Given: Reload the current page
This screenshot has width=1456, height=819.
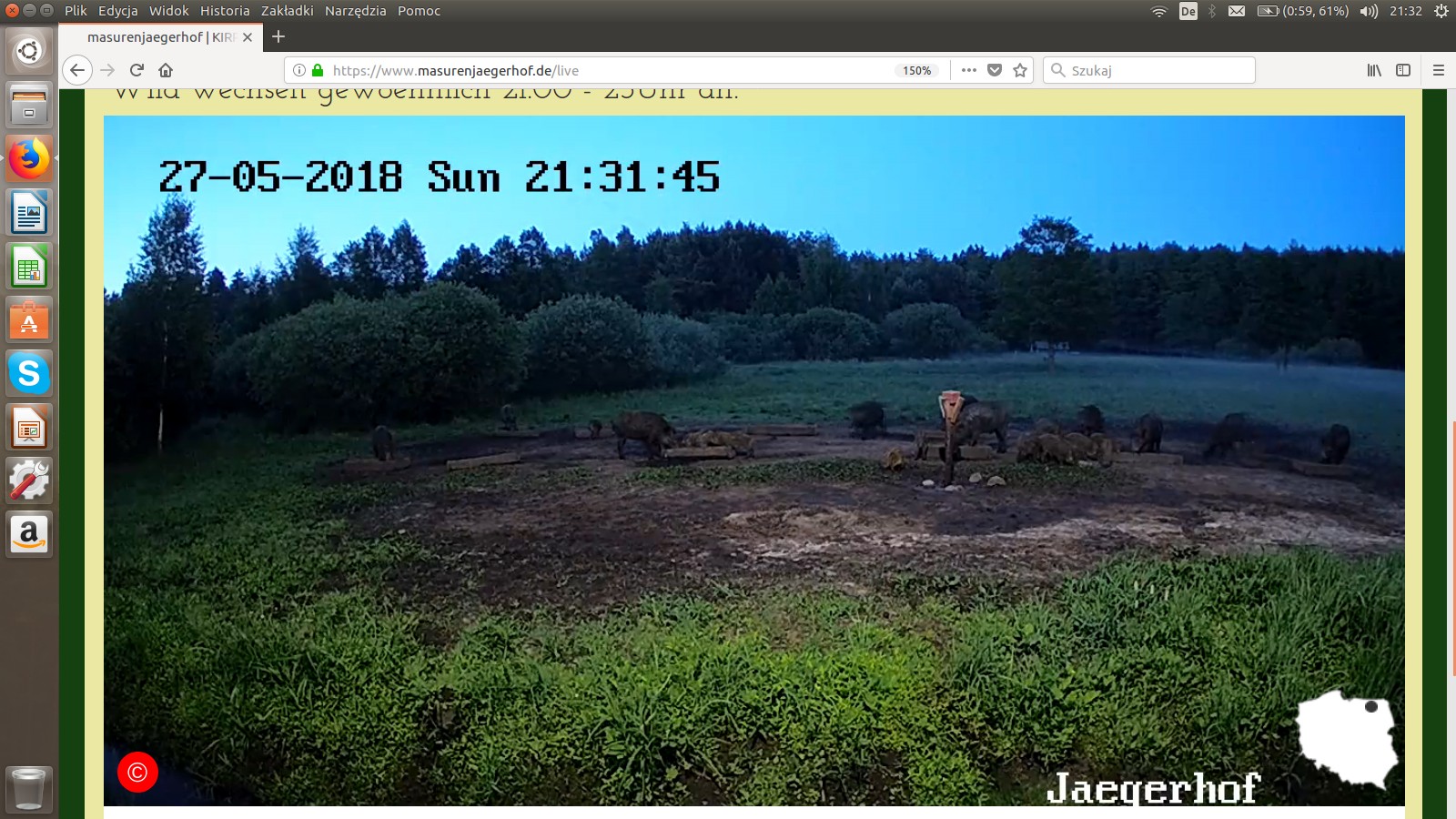Looking at the screenshot, I should tap(136, 70).
